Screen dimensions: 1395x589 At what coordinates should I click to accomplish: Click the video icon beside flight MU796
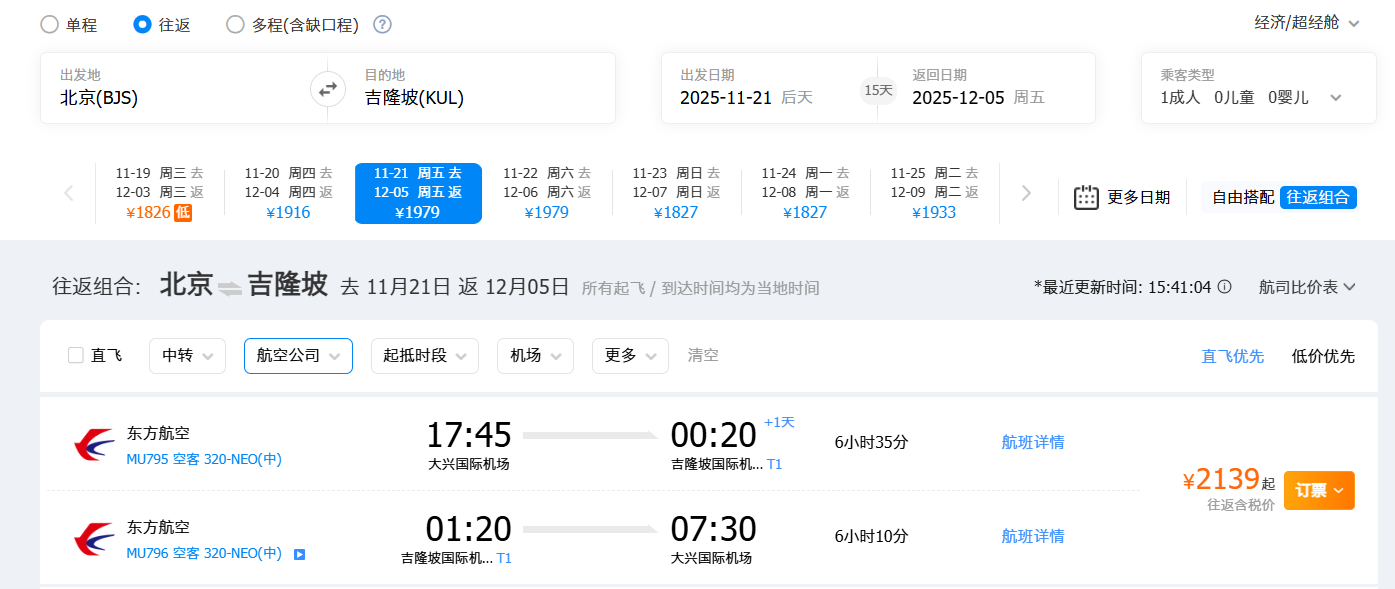(x=299, y=554)
